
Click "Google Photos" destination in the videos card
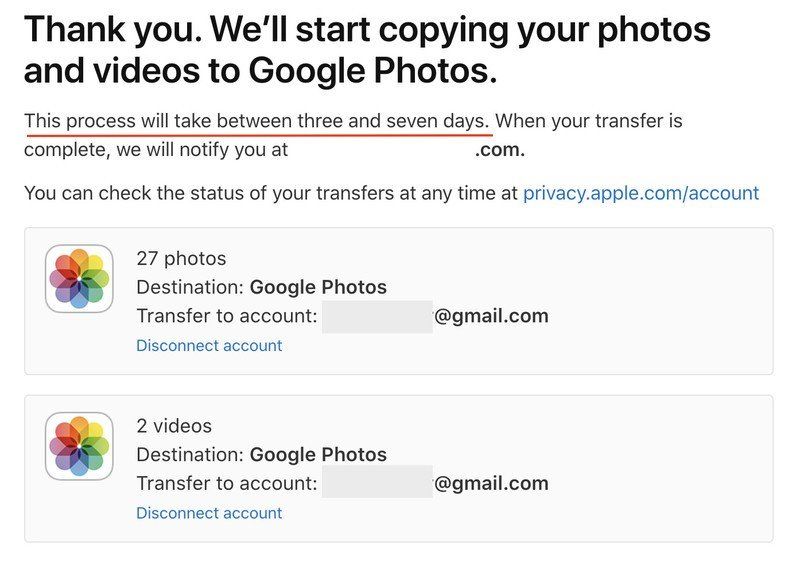(x=318, y=454)
